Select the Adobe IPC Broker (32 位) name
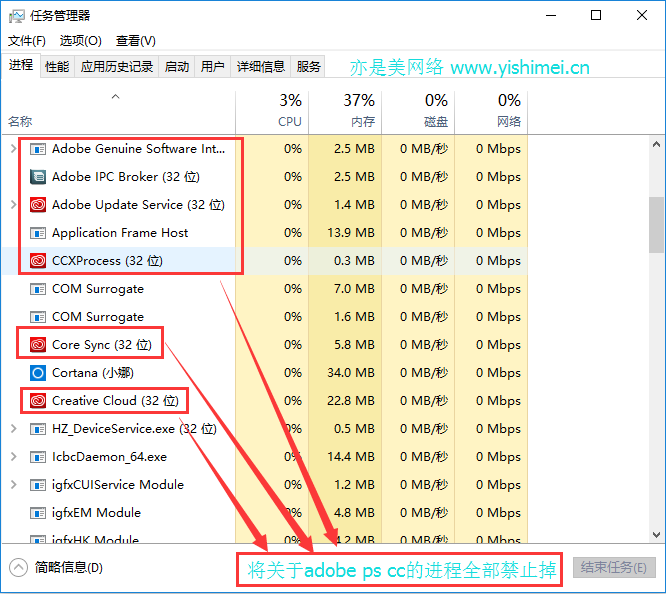Screen dimensions: 666x594 [126, 177]
